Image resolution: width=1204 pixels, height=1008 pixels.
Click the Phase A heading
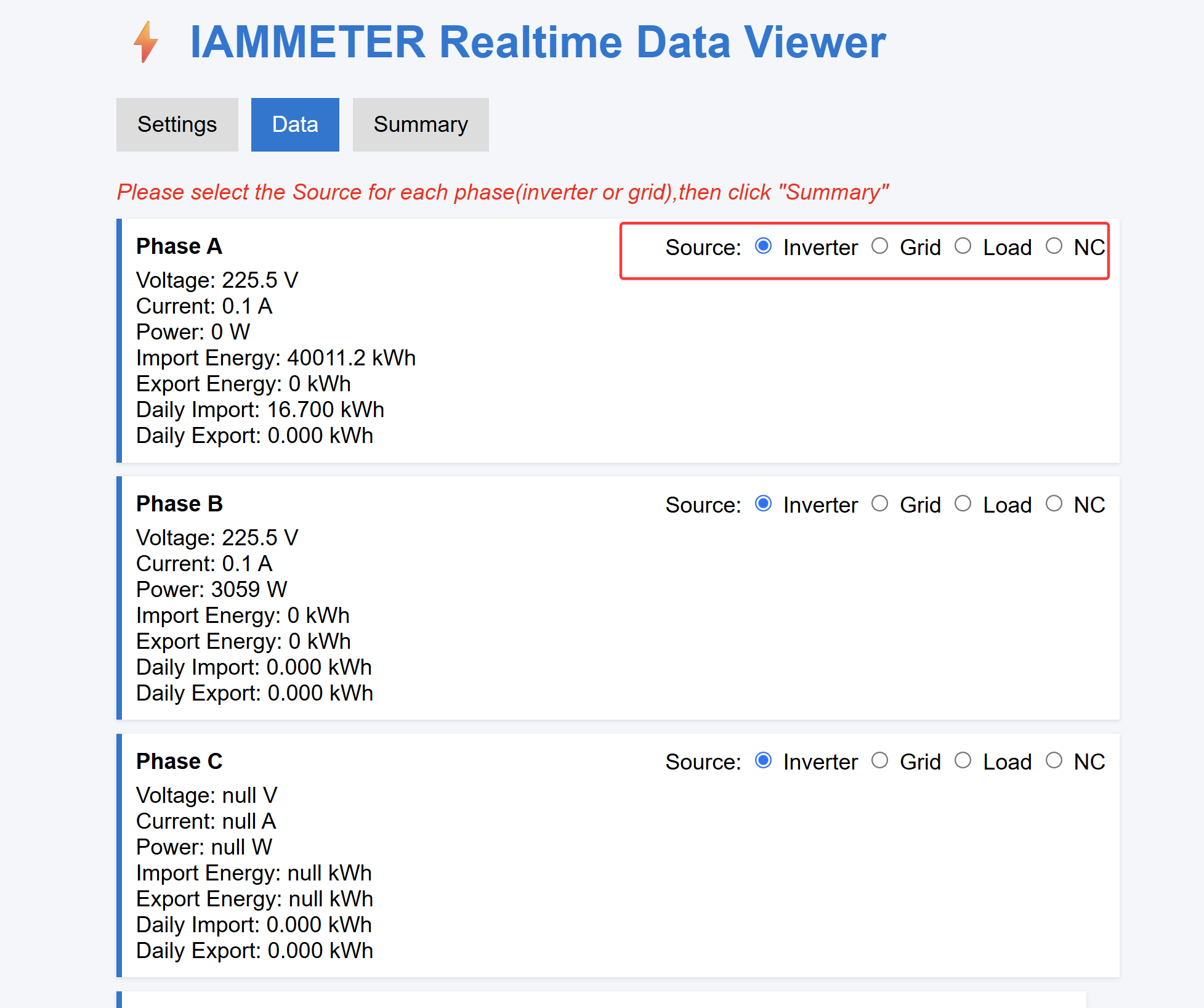tap(179, 246)
